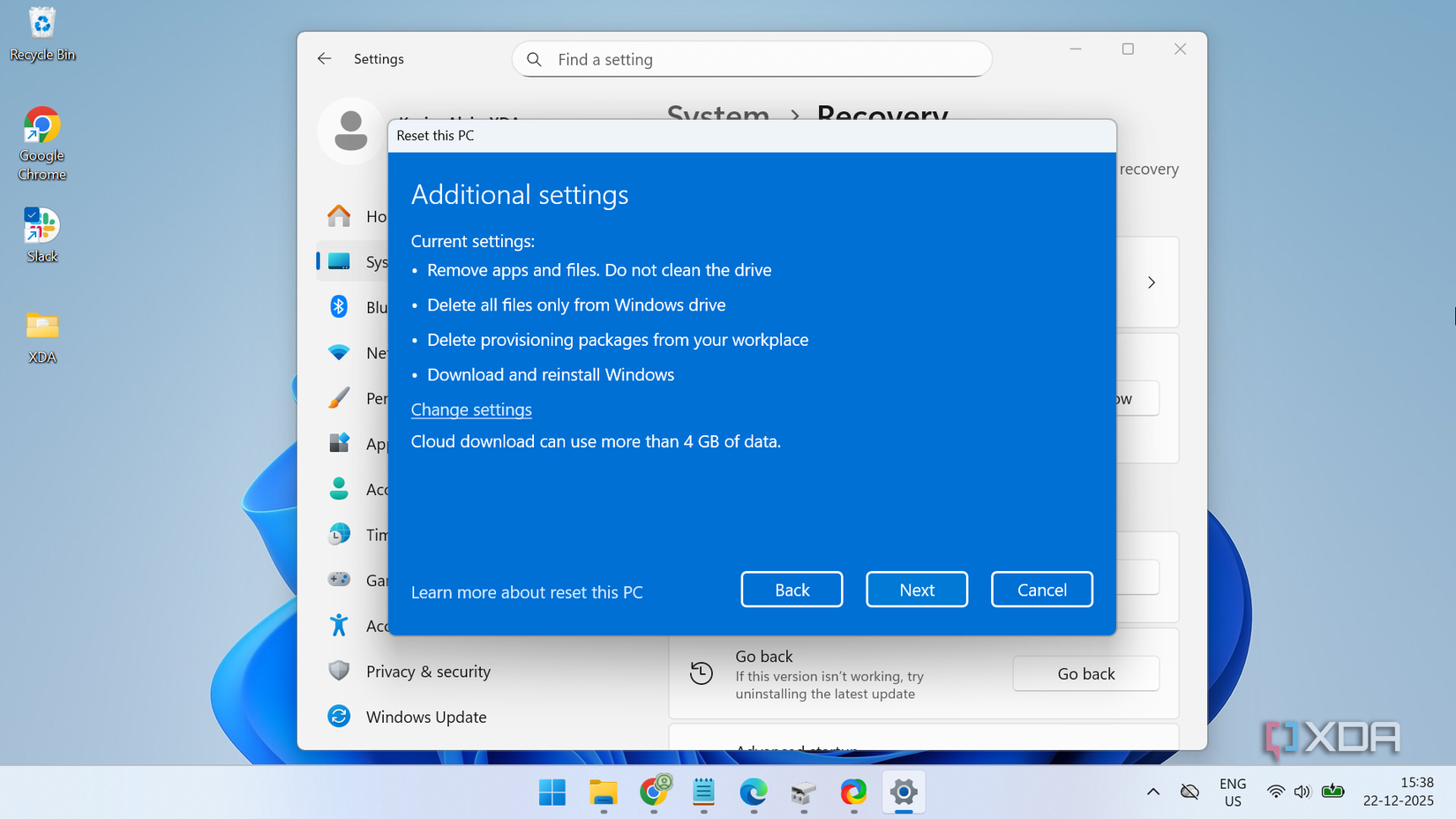The image size is (1456, 819).
Task: Open Recycle Bin on desktop
Action: click(x=42, y=34)
